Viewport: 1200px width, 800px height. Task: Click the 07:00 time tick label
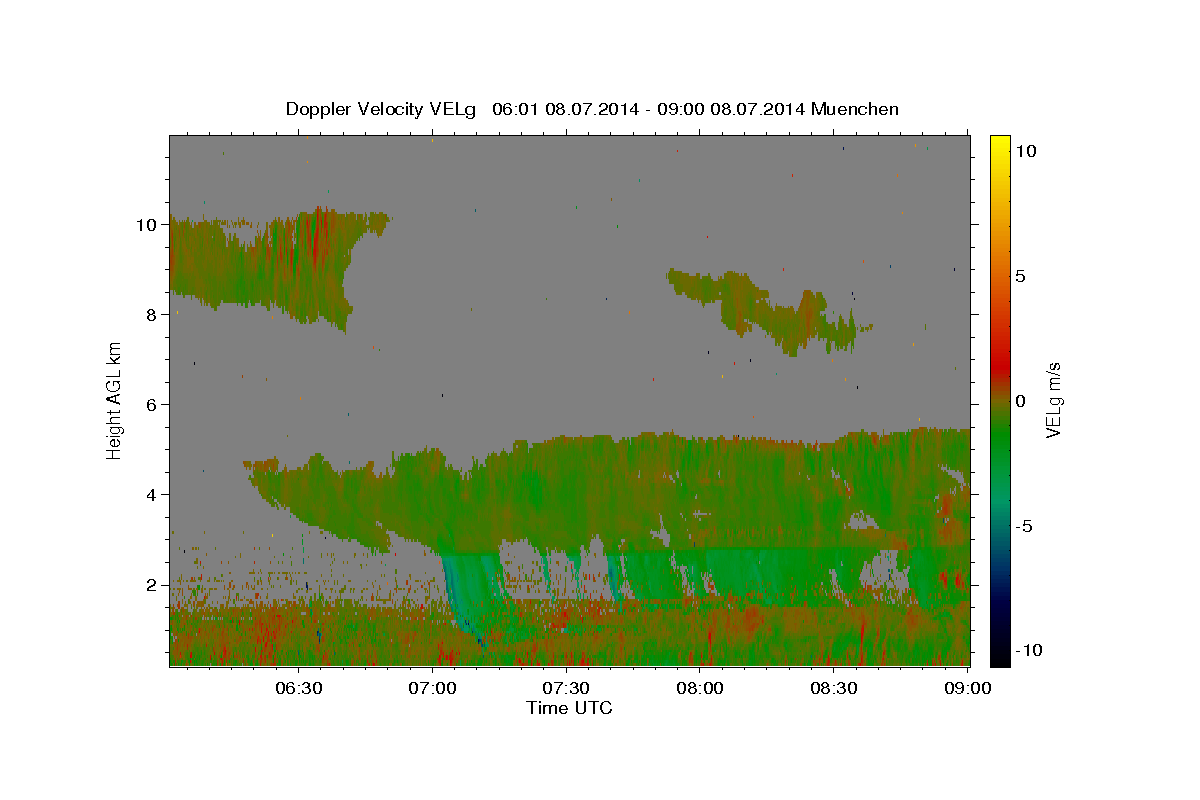point(433,688)
